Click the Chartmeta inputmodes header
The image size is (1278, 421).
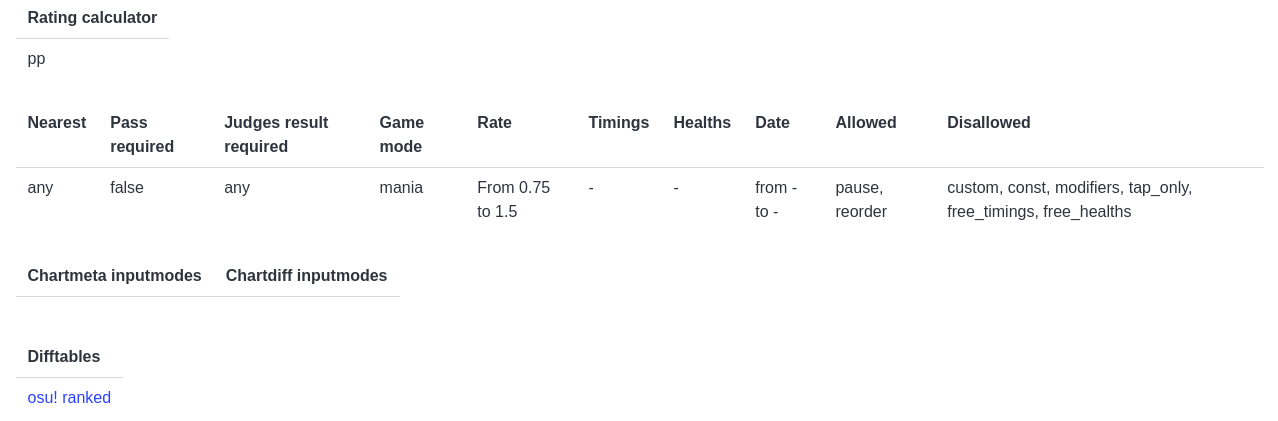point(115,276)
